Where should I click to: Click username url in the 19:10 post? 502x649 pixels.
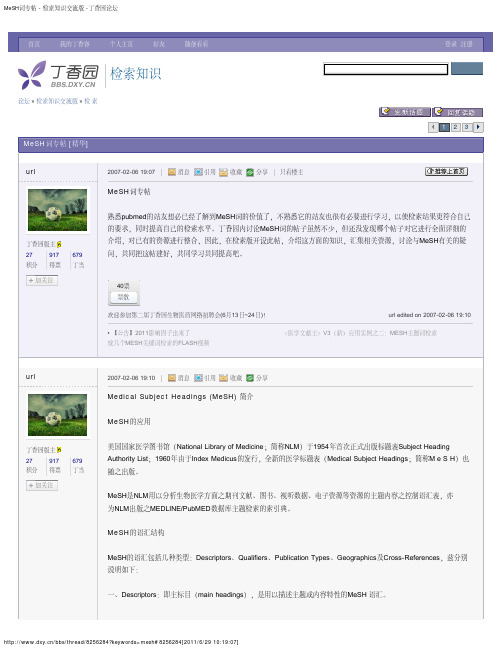tap(31, 377)
